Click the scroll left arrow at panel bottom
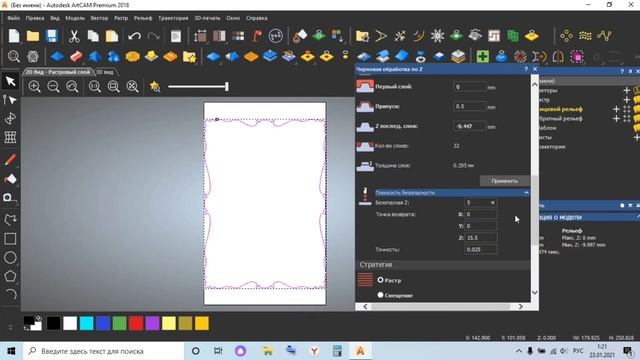This screenshot has height=360, width=640. point(365,306)
